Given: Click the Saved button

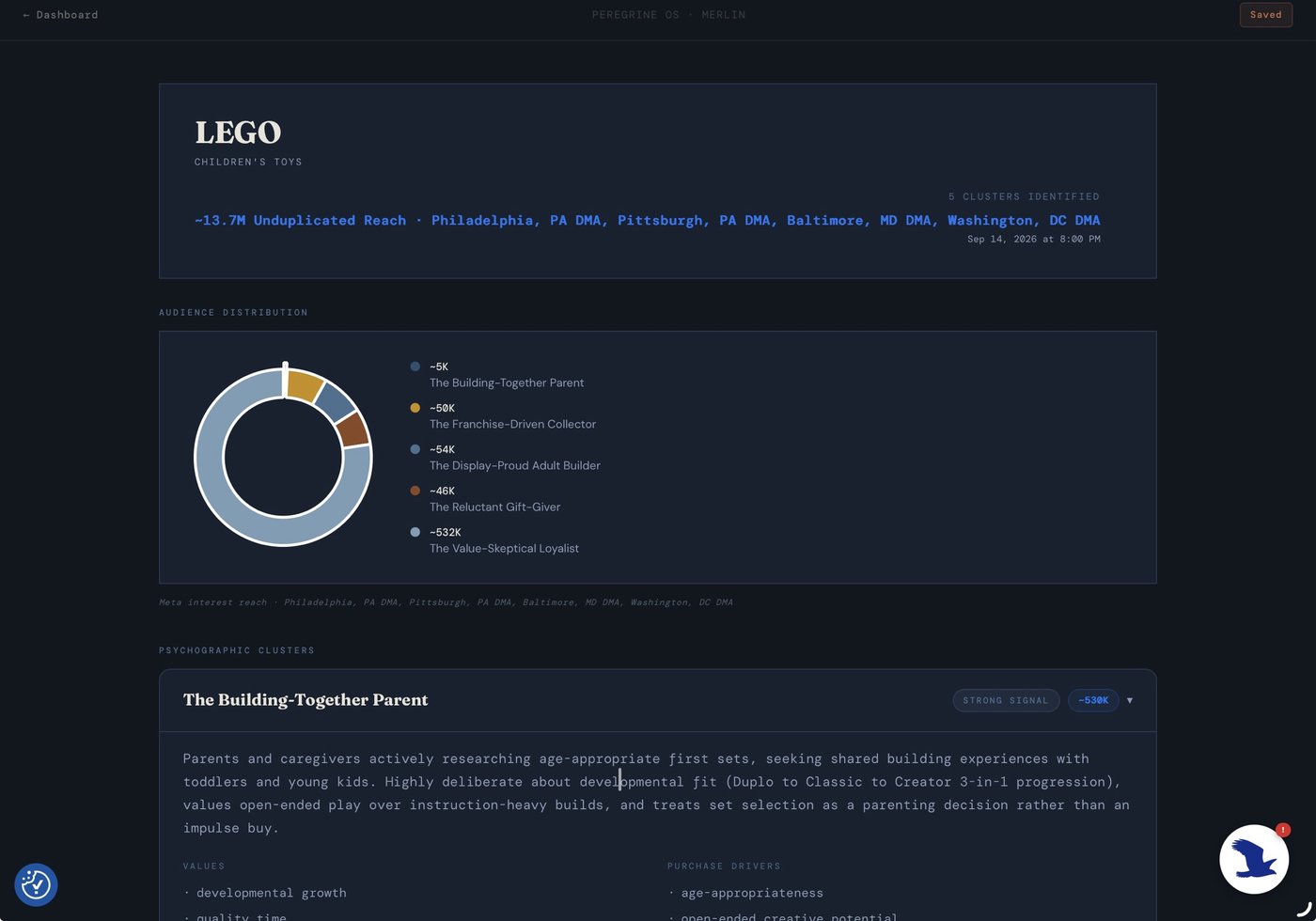Looking at the screenshot, I should 1265,15.
